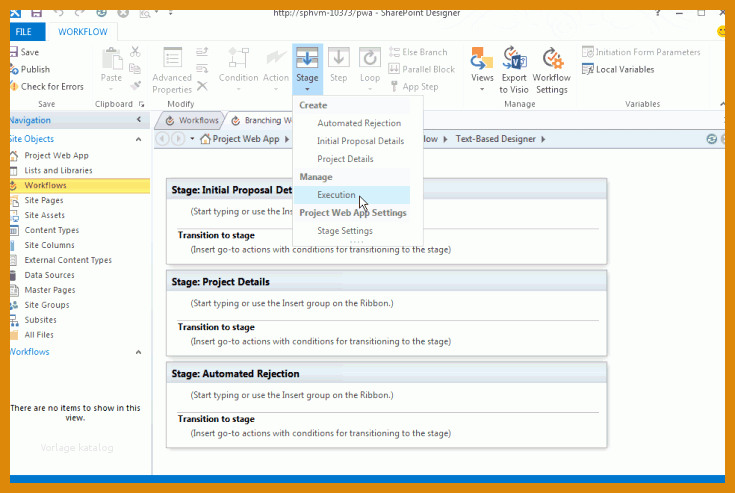Screen dimensions: 735x493
Task: Click the Stage: Automated Rejection header
Action: 387,374
